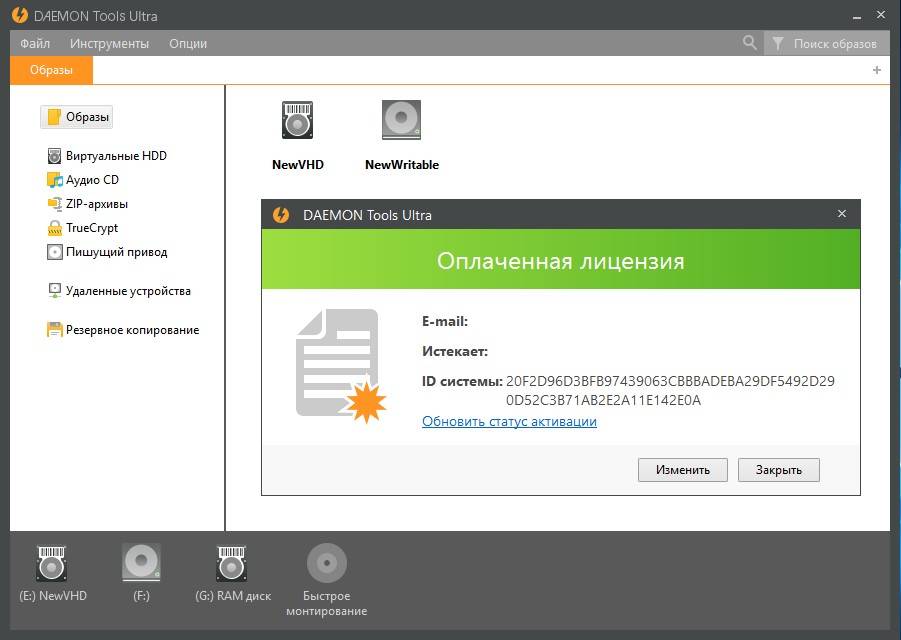This screenshot has width=901, height=640.
Task: Open the Инструменты menu
Action: coord(109,44)
